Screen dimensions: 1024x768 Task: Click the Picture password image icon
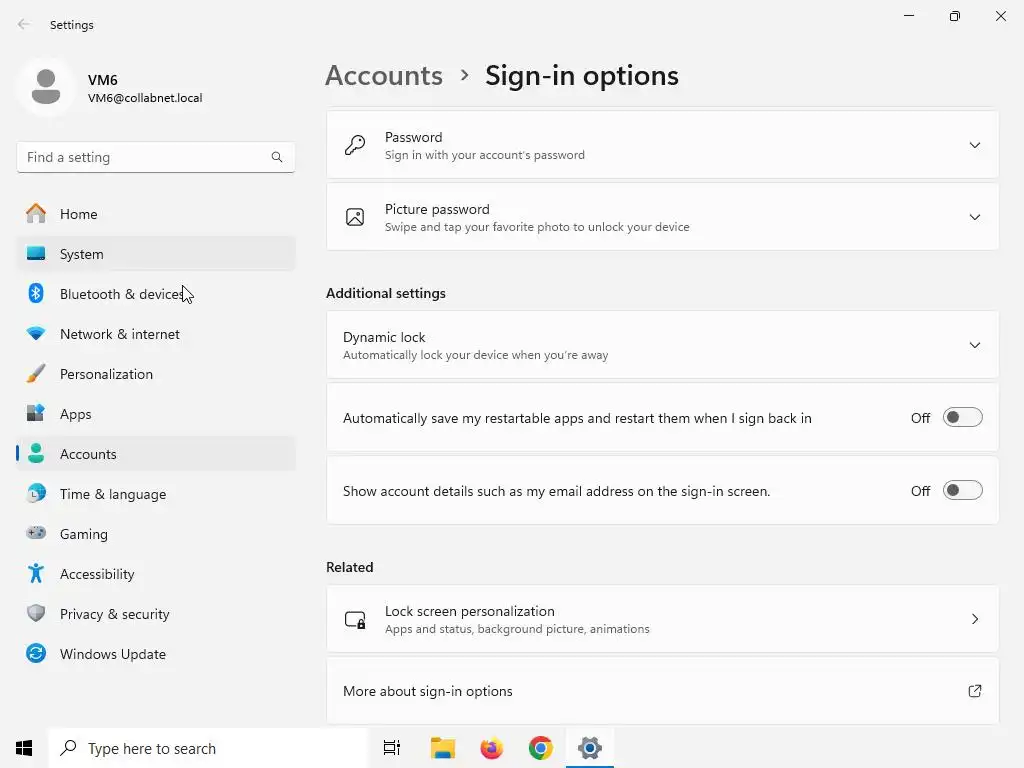click(355, 217)
